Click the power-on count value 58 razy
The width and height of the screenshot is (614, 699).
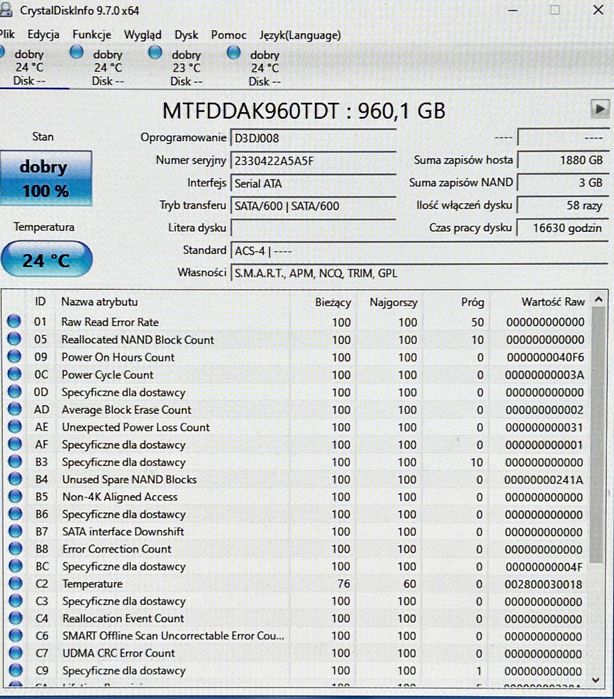[563, 206]
